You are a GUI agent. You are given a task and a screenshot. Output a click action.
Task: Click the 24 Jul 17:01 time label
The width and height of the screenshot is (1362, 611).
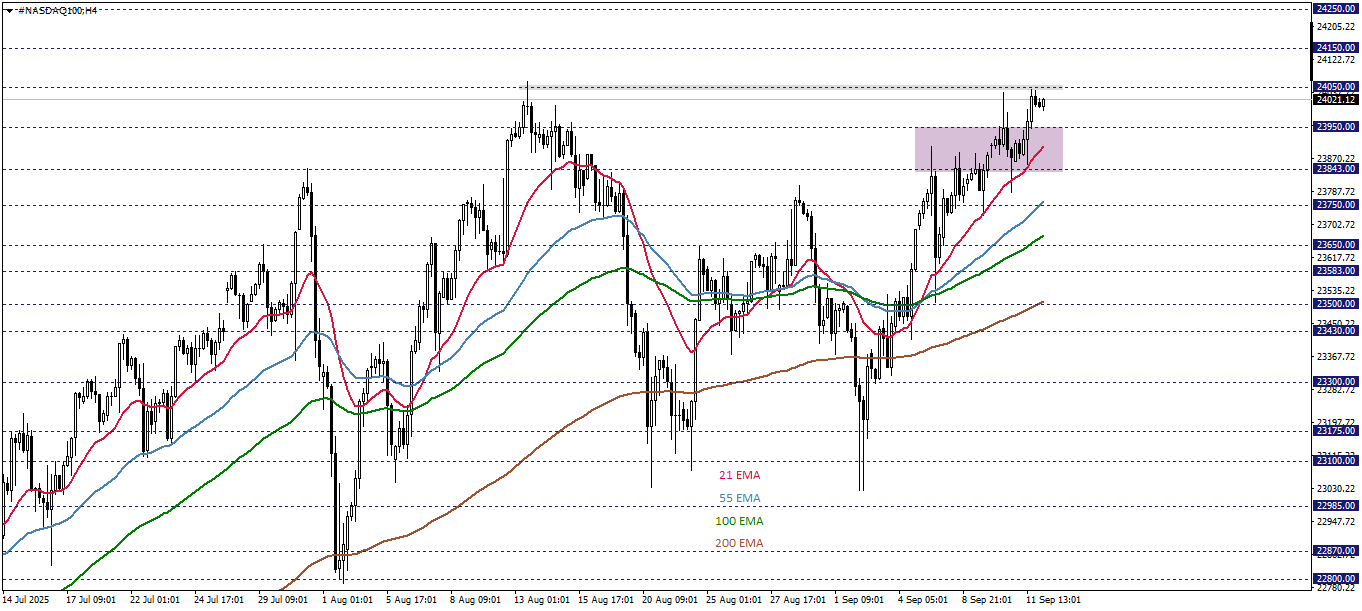tap(217, 600)
